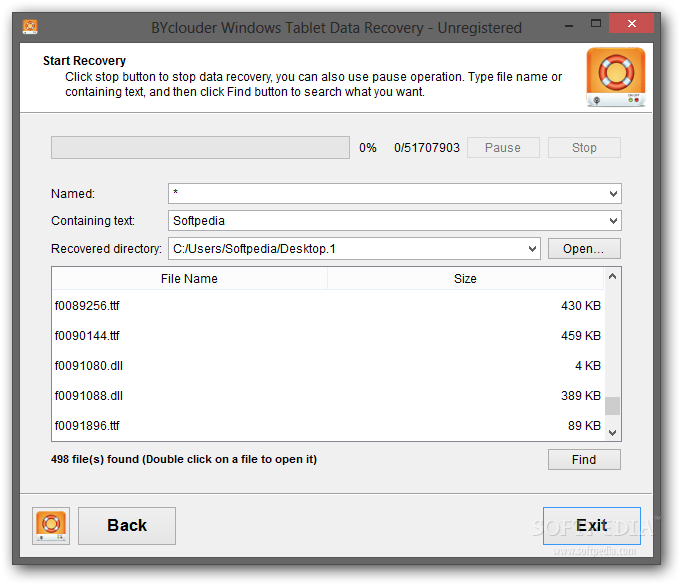Select the file f0091088.dll

tap(89, 396)
